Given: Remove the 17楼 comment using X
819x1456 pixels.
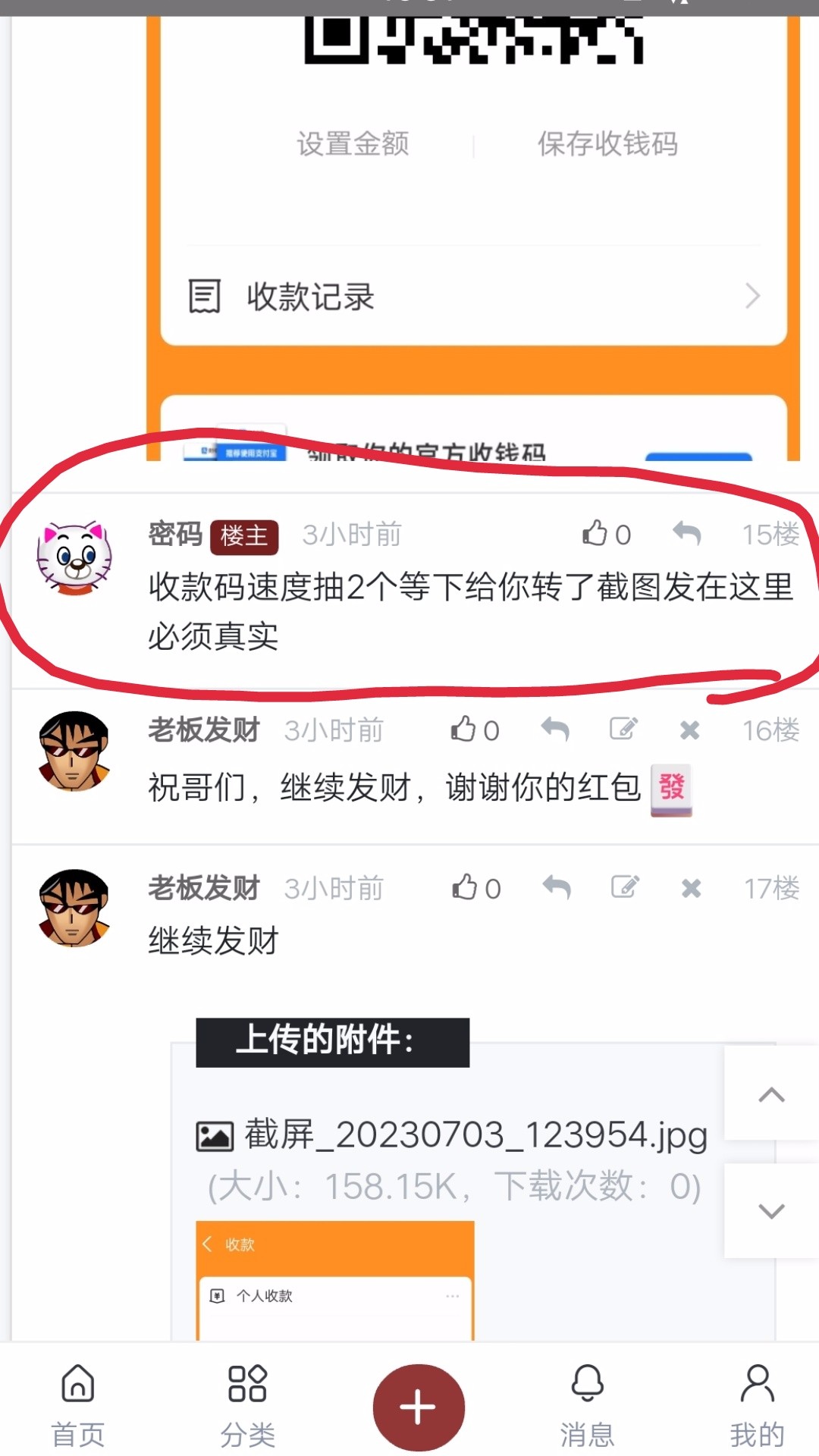Looking at the screenshot, I should [x=692, y=888].
